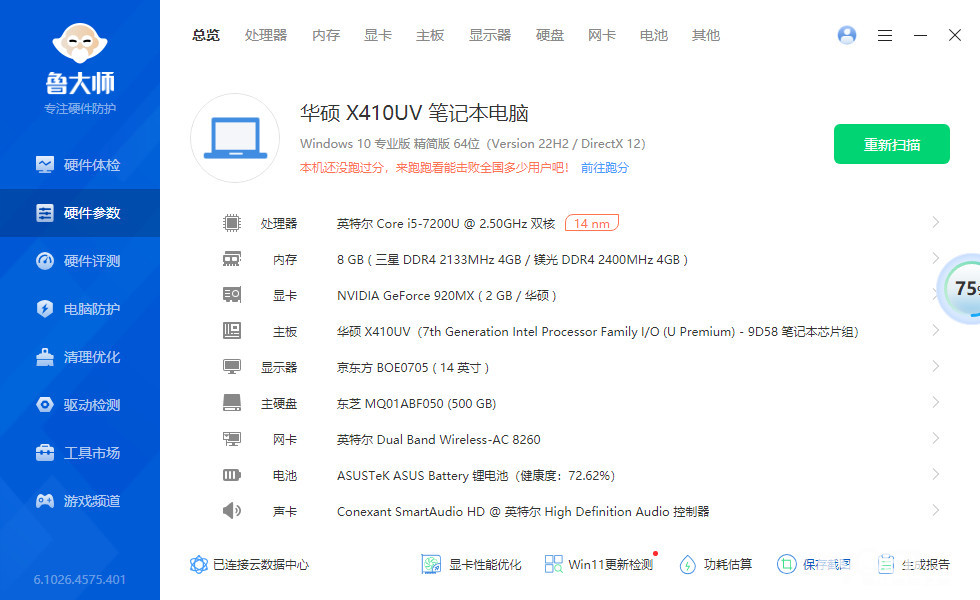The height and width of the screenshot is (600, 980).
Task: Click the green 重新扫描 button
Action: coord(892,145)
